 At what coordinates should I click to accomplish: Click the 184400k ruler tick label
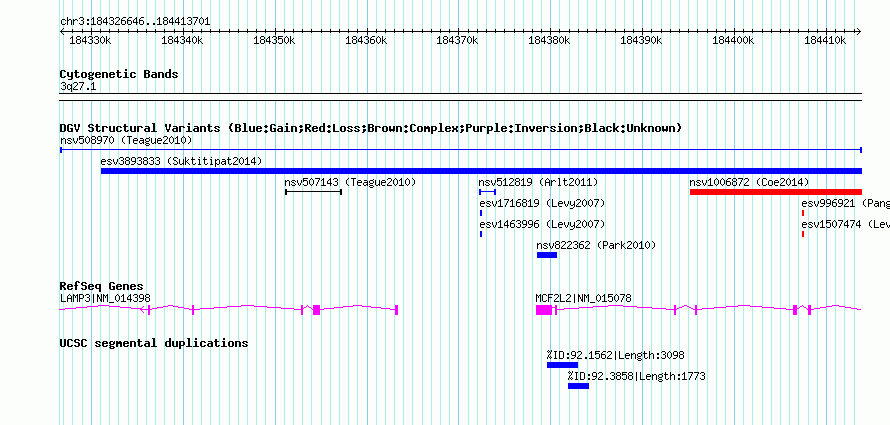click(733, 41)
